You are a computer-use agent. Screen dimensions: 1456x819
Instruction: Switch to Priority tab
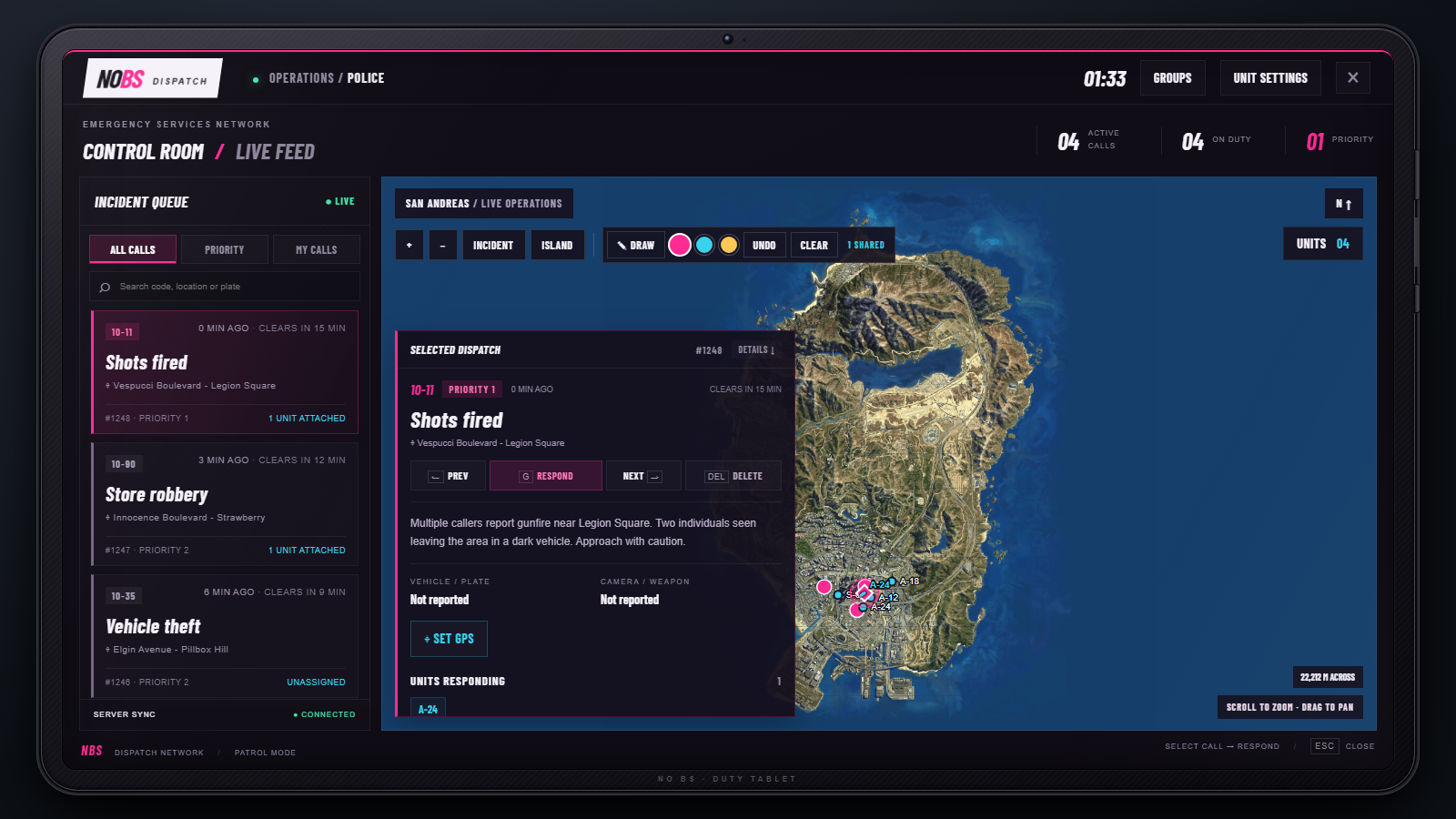225,249
